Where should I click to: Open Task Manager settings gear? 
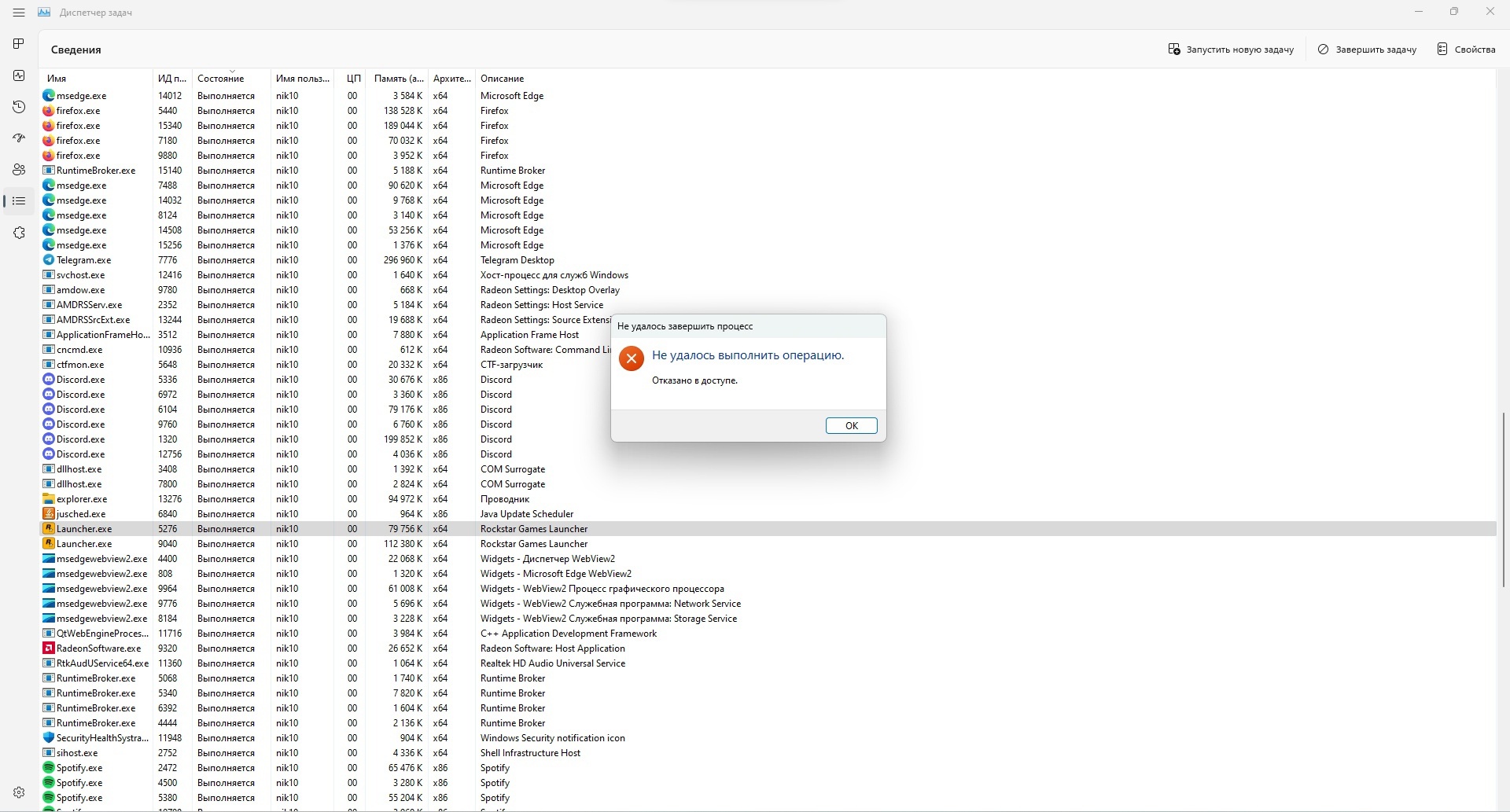tap(19, 792)
